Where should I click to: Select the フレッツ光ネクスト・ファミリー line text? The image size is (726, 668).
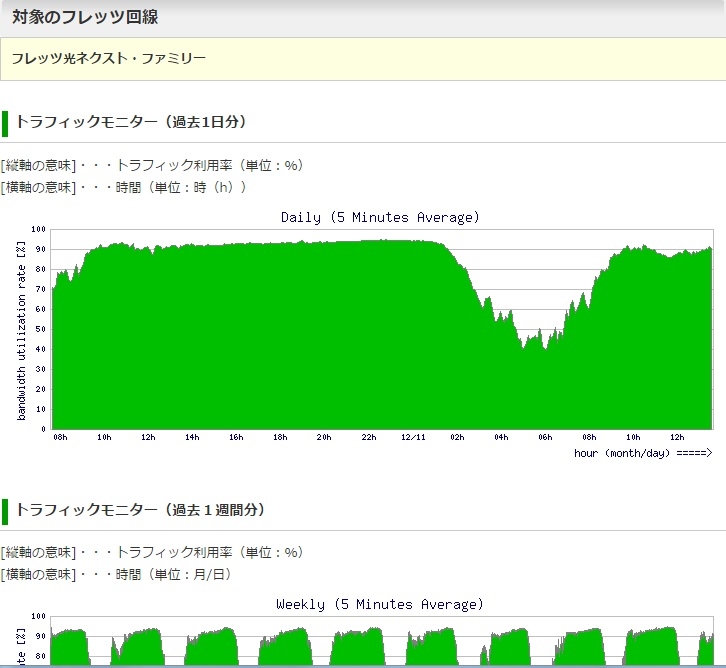(108, 58)
